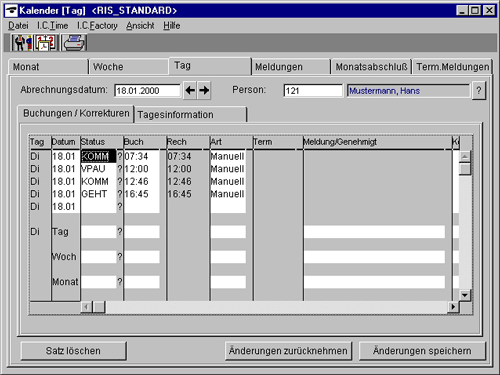Open status lookup in Woch summary row
This screenshot has height=375, width=500.
(x=120, y=257)
